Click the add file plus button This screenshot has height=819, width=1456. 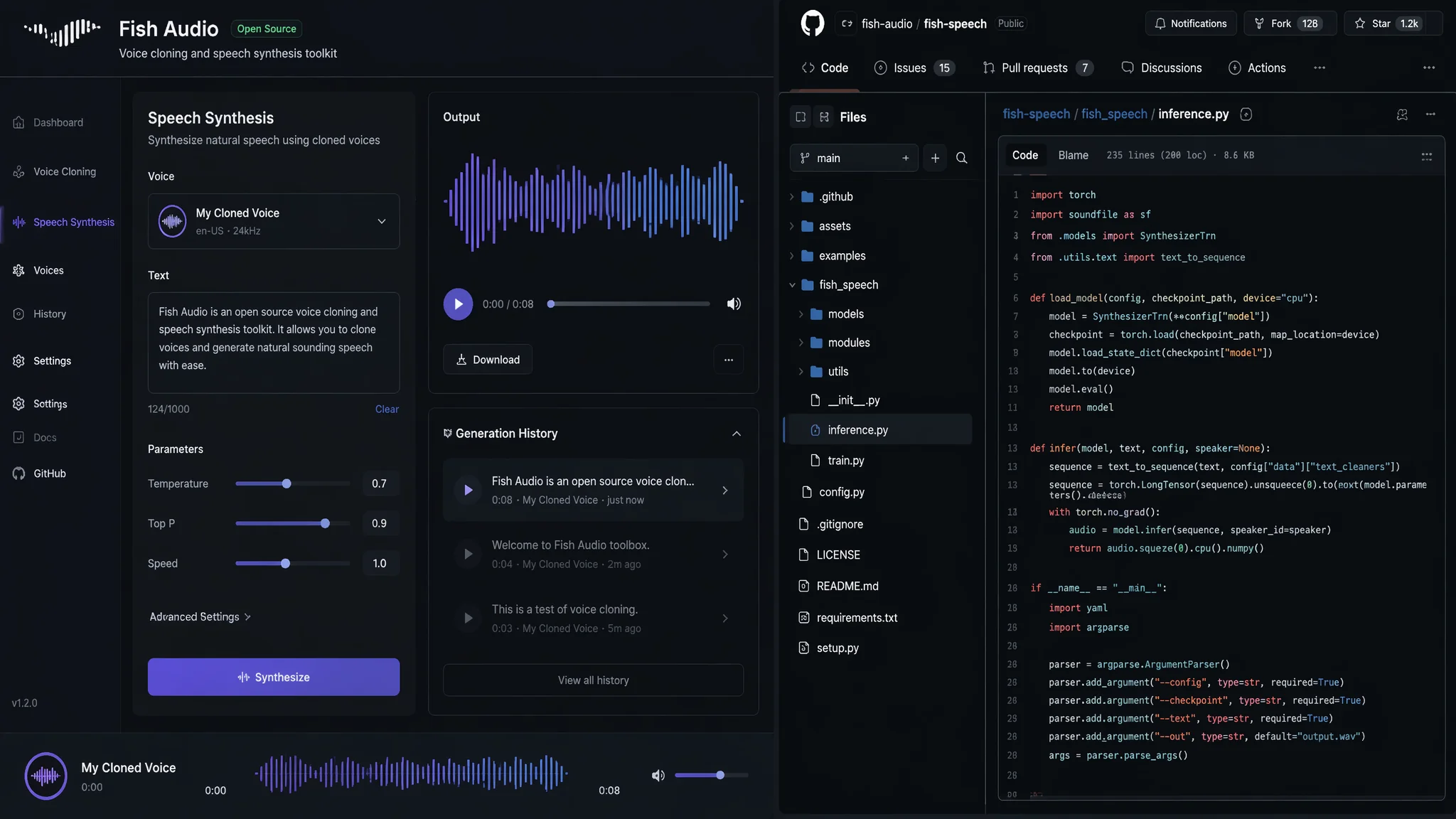[x=936, y=158]
